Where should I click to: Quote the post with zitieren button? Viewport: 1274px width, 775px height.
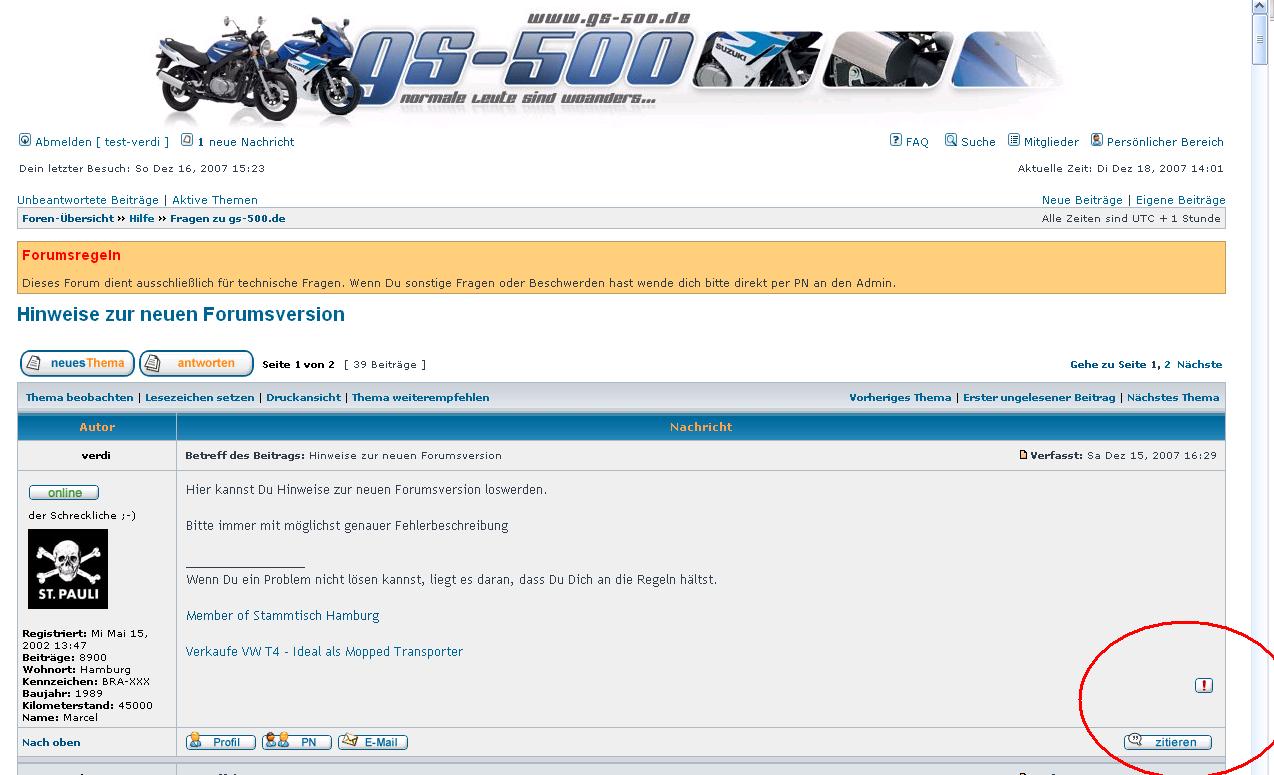coord(1167,742)
